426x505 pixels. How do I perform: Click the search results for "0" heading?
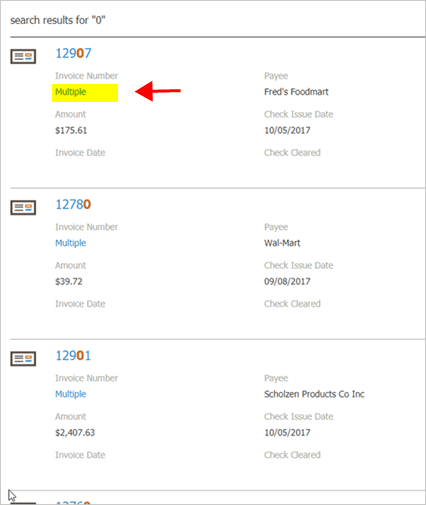click(x=58, y=20)
